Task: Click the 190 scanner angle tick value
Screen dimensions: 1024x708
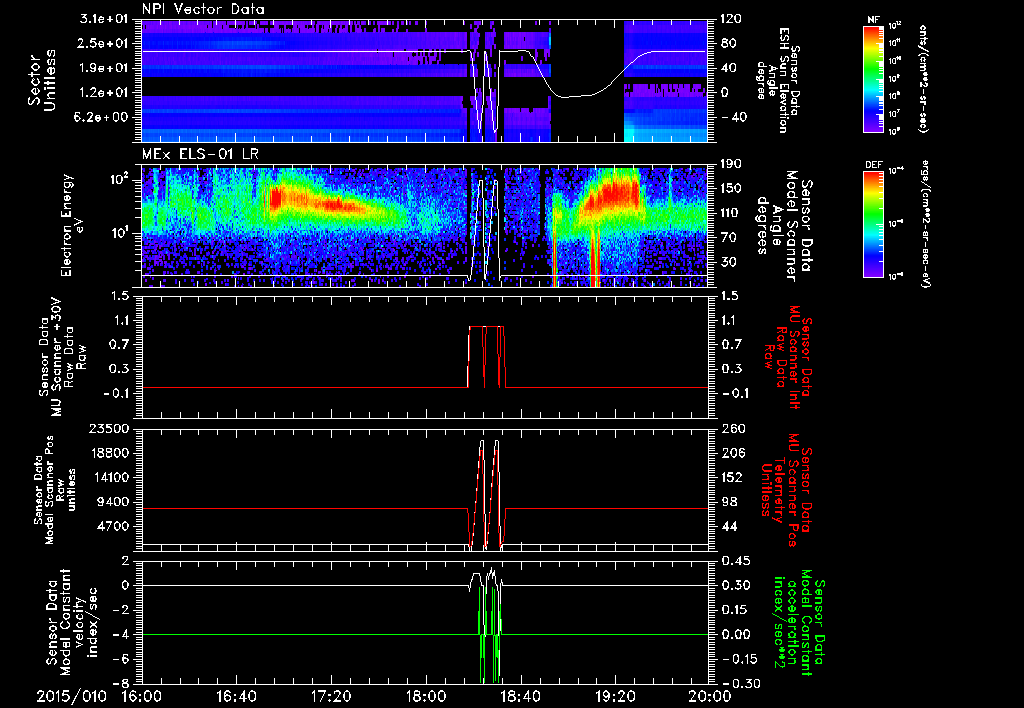Action: point(731,164)
